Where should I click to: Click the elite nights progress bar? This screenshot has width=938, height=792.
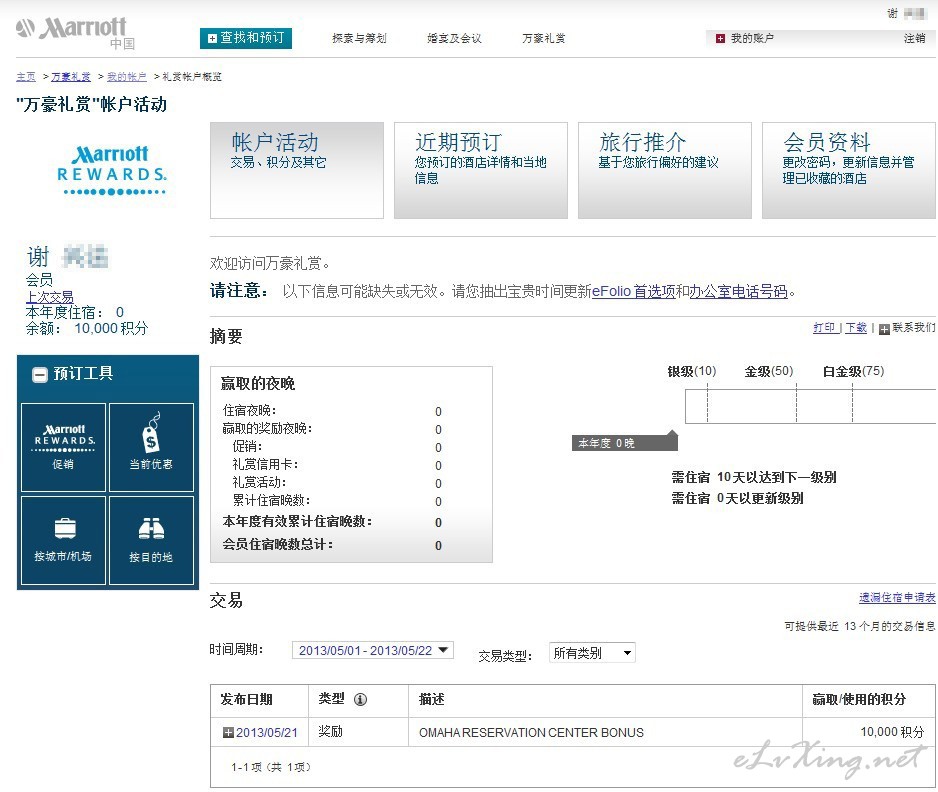coord(811,406)
